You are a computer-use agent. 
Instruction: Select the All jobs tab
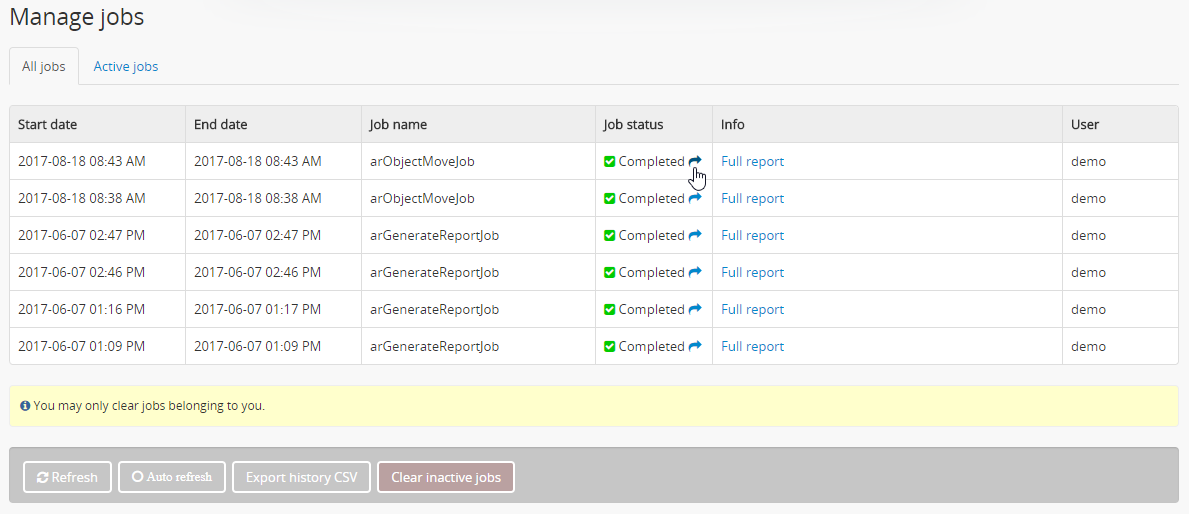pos(44,66)
